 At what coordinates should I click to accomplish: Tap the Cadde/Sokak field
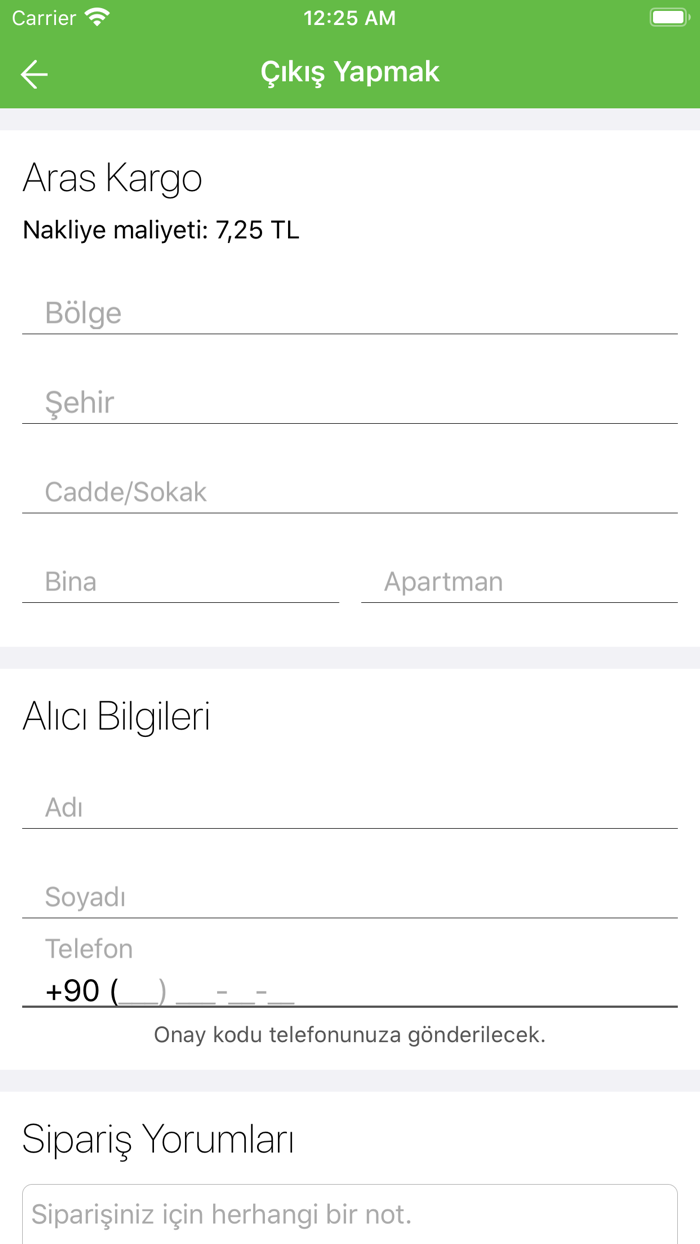[x=349, y=491]
